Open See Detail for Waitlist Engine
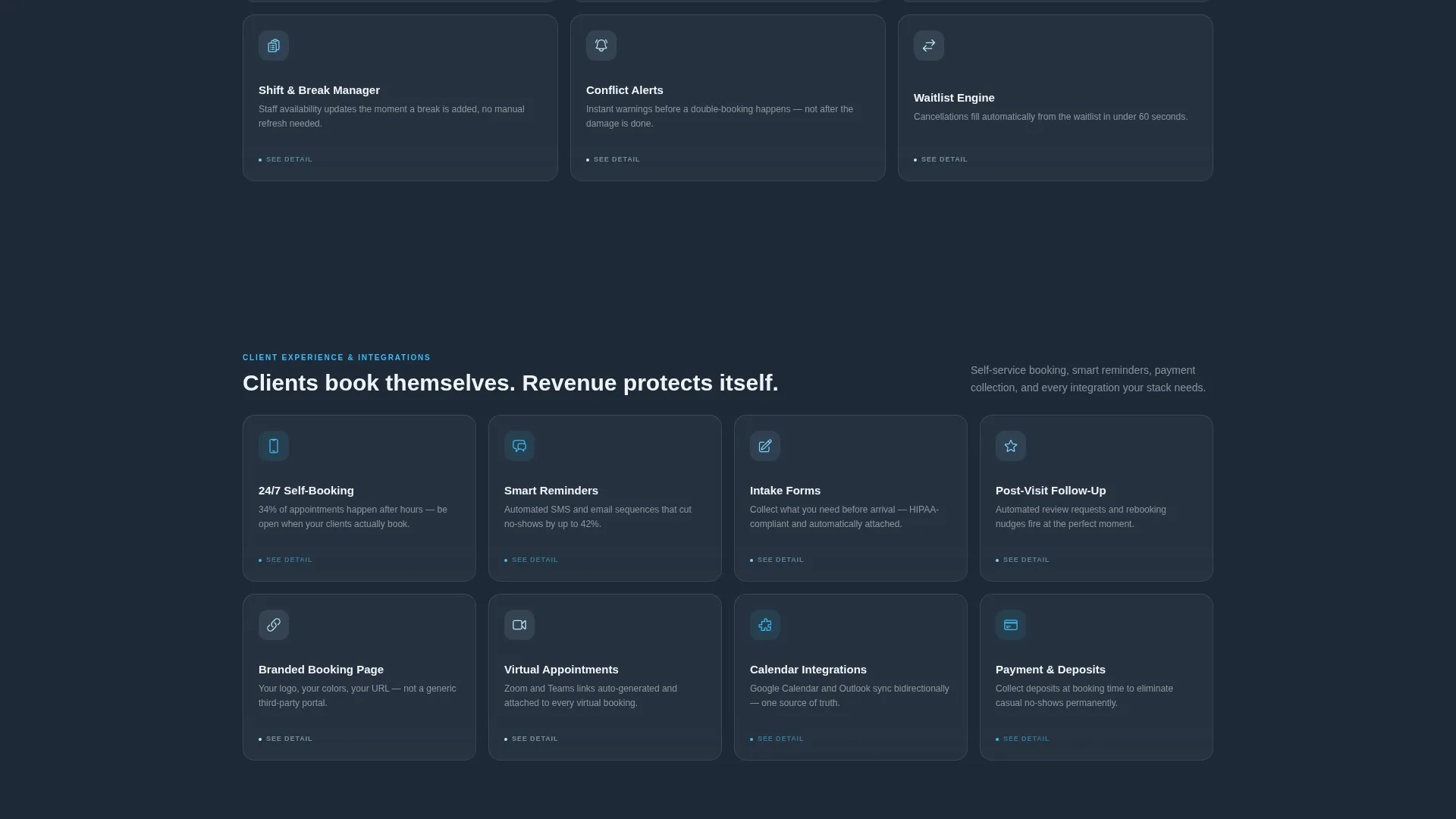The width and height of the screenshot is (1456, 819). pos(941,159)
